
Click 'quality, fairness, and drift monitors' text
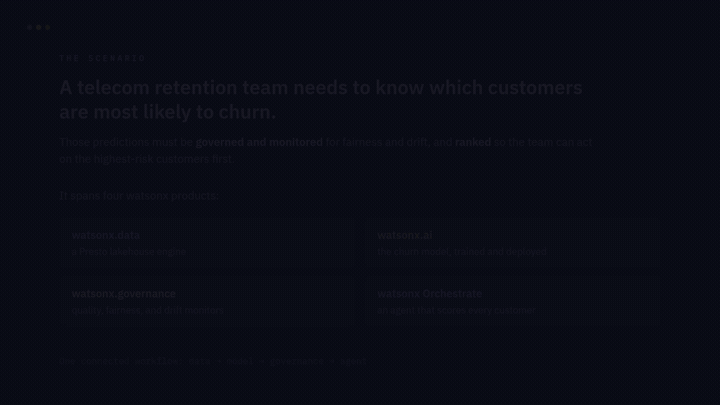coord(148,310)
